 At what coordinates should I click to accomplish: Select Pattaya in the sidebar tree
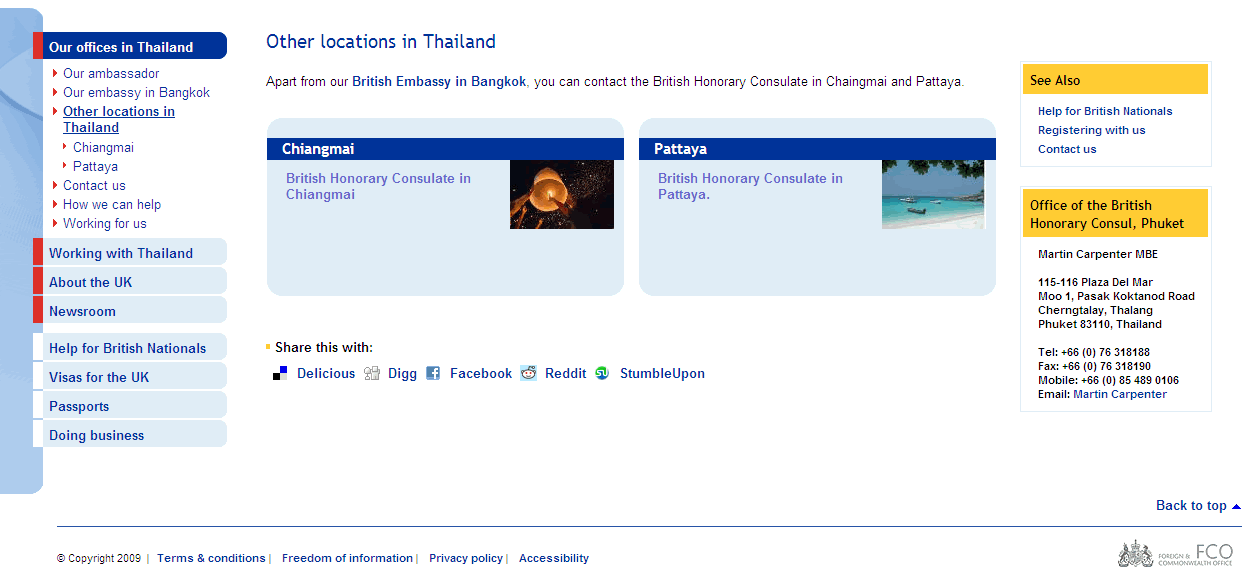[x=95, y=166]
